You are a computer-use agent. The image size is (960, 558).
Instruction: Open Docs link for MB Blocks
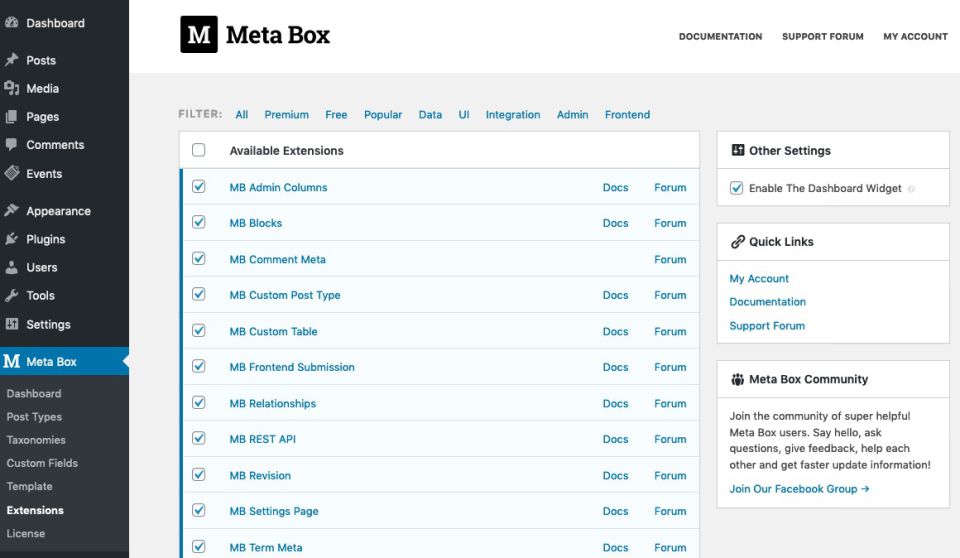click(x=615, y=223)
